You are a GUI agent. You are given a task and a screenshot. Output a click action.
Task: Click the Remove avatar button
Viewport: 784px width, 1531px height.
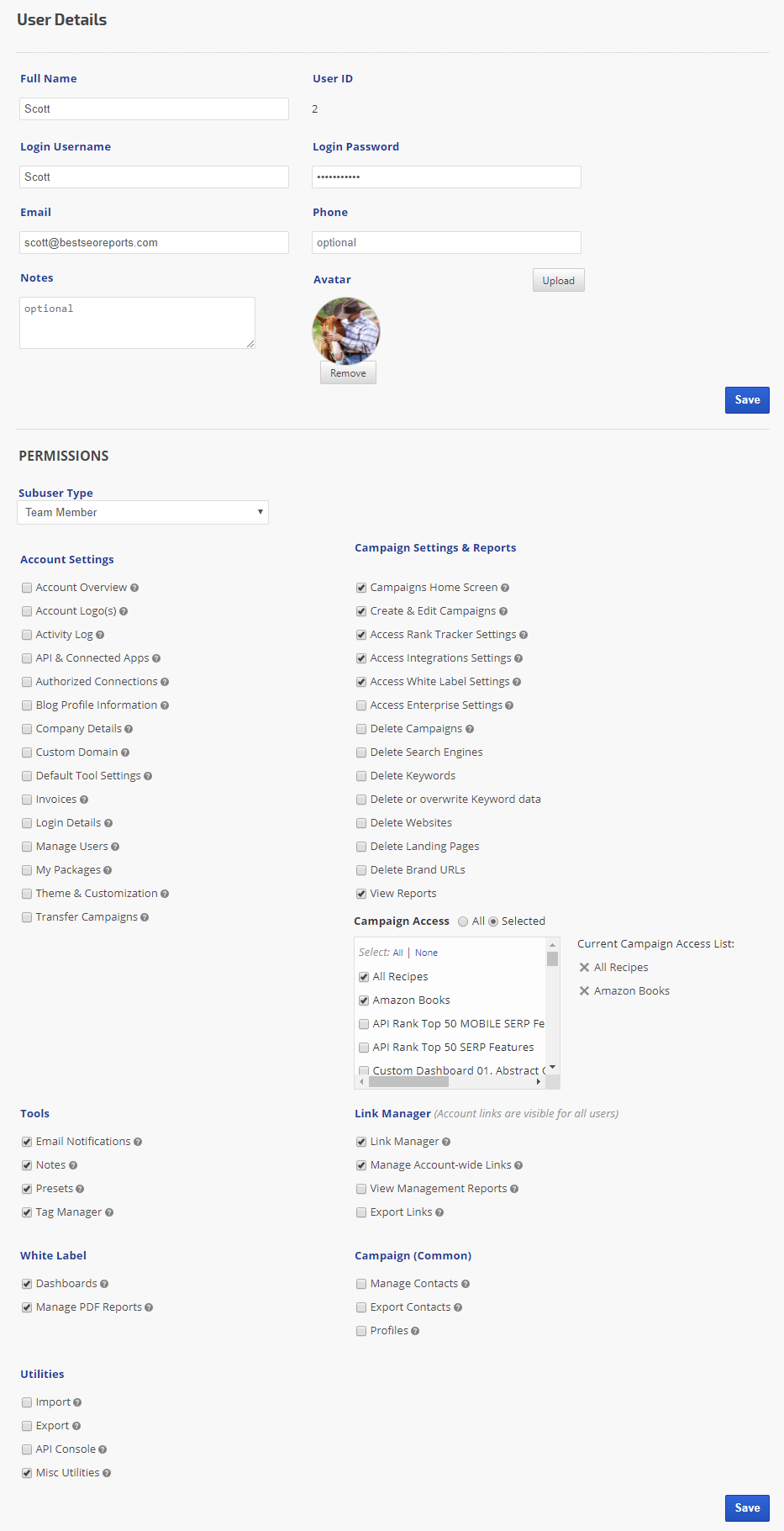click(x=348, y=373)
